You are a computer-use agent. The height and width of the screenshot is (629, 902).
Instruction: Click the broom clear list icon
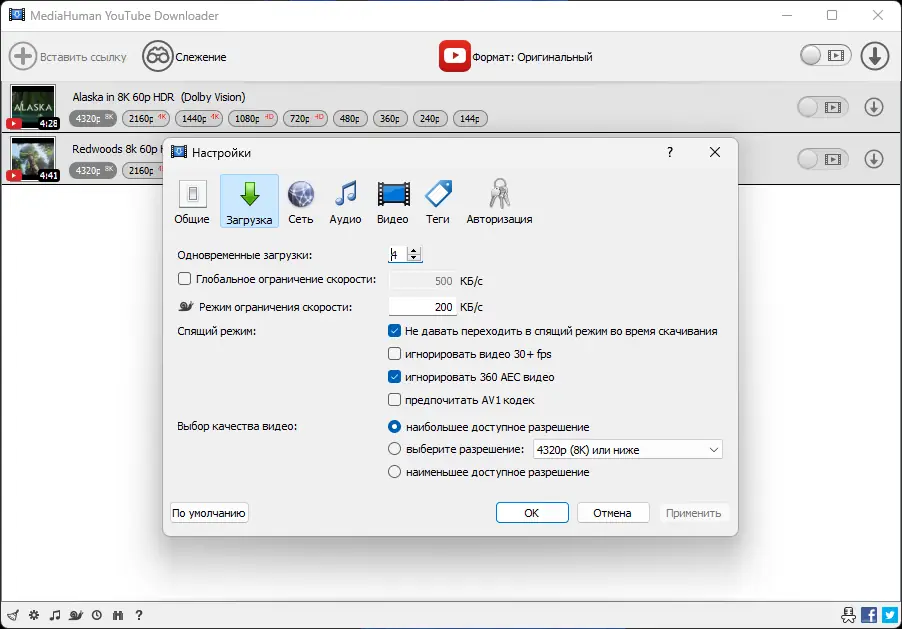(x=13, y=615)
